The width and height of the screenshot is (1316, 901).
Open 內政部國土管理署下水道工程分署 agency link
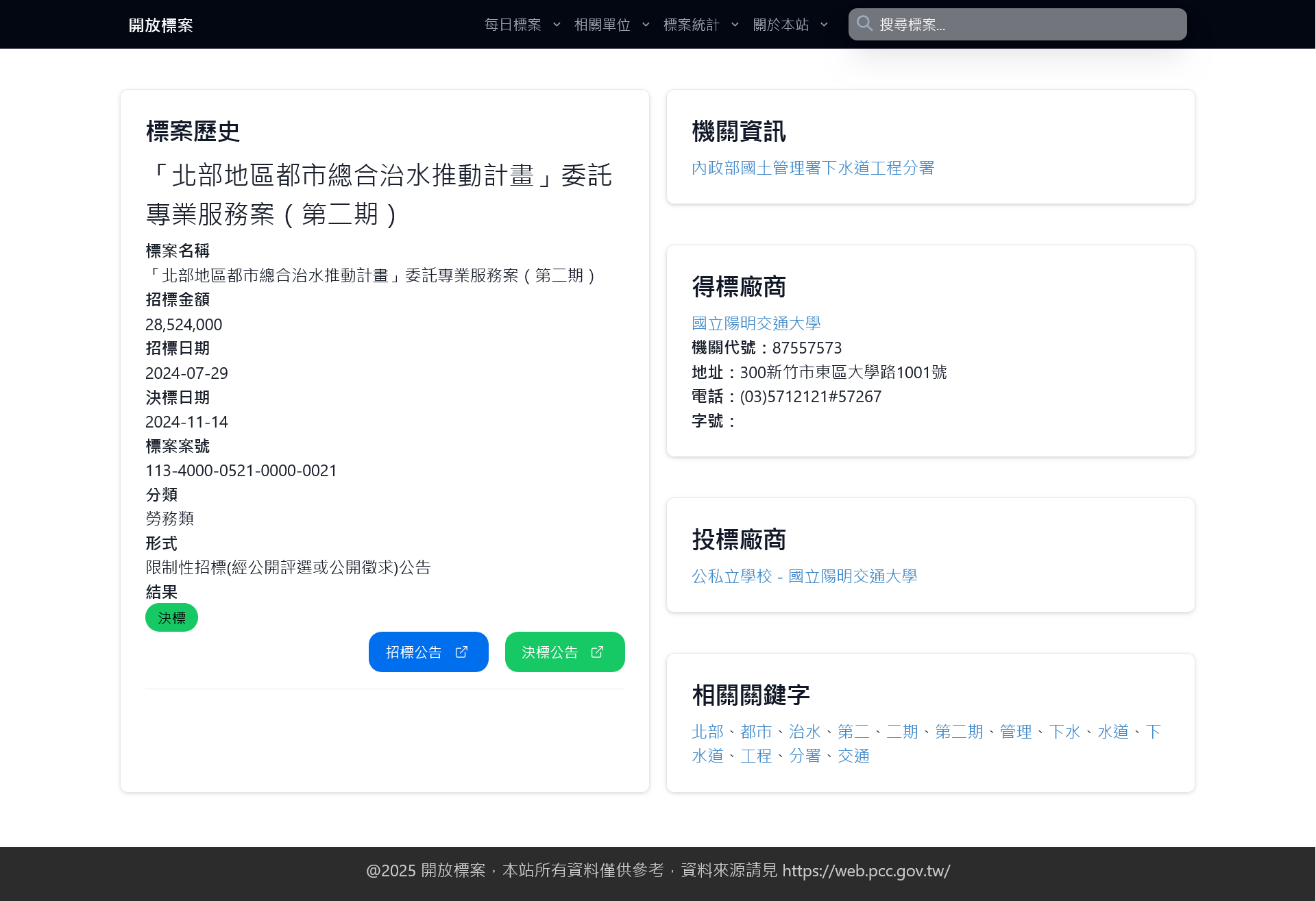(813, 168)
